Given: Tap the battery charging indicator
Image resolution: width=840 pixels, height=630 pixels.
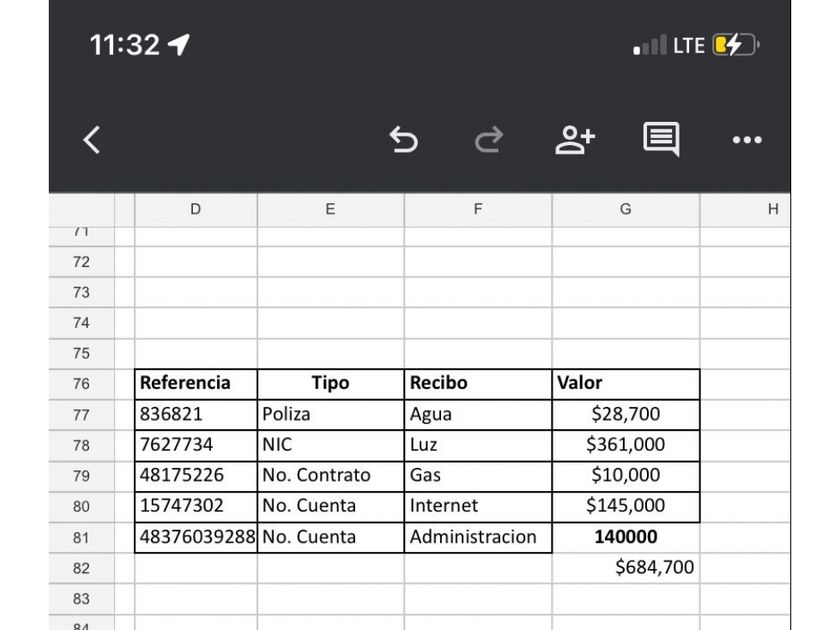Looking at the screenshot, I should [x=735, y=45].
